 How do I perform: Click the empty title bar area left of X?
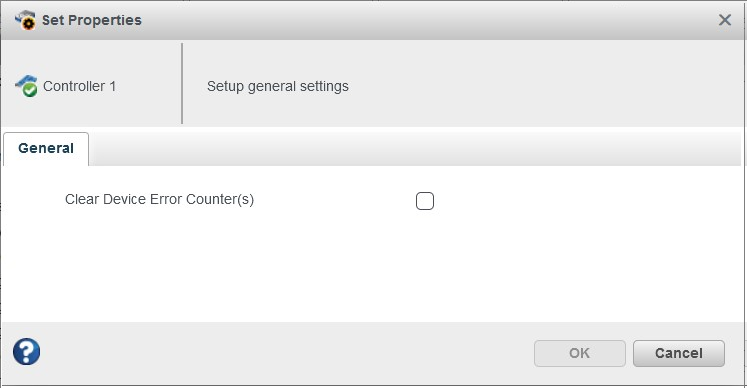[429, 20]
